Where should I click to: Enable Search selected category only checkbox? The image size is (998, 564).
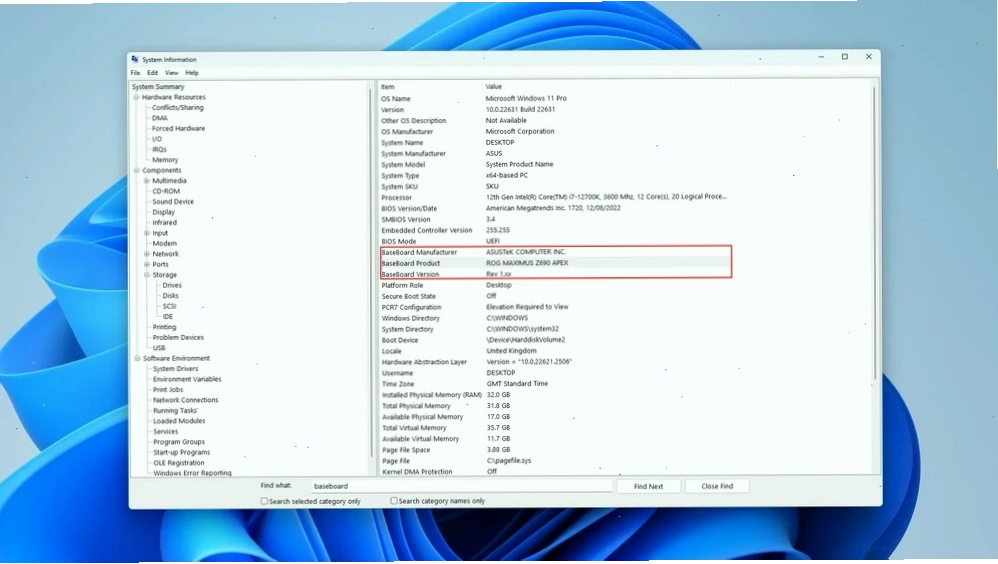pyautogui.click(x=264, y=502)
